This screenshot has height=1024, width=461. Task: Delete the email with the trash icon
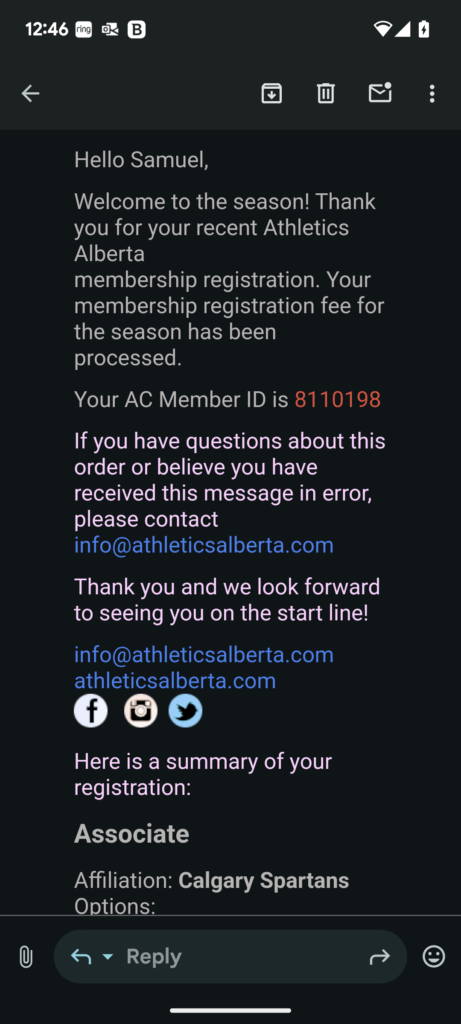[x=326, y=94]
